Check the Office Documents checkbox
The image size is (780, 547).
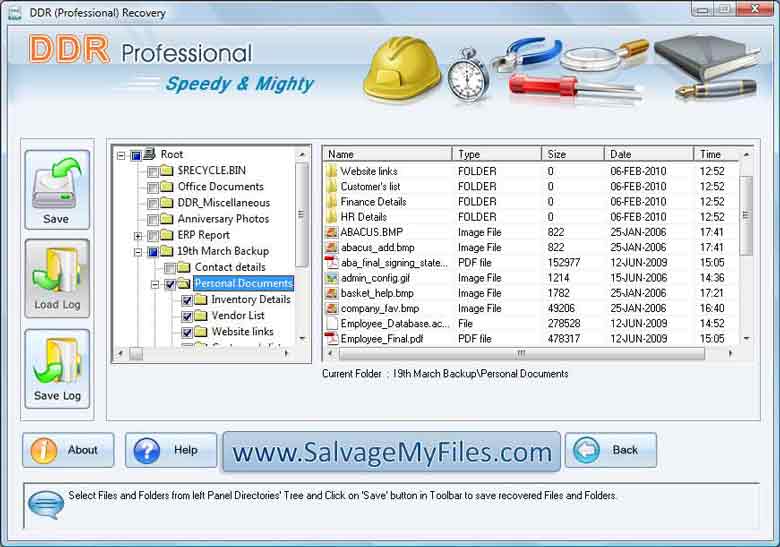pyautogui.click(x=153, y=188)
